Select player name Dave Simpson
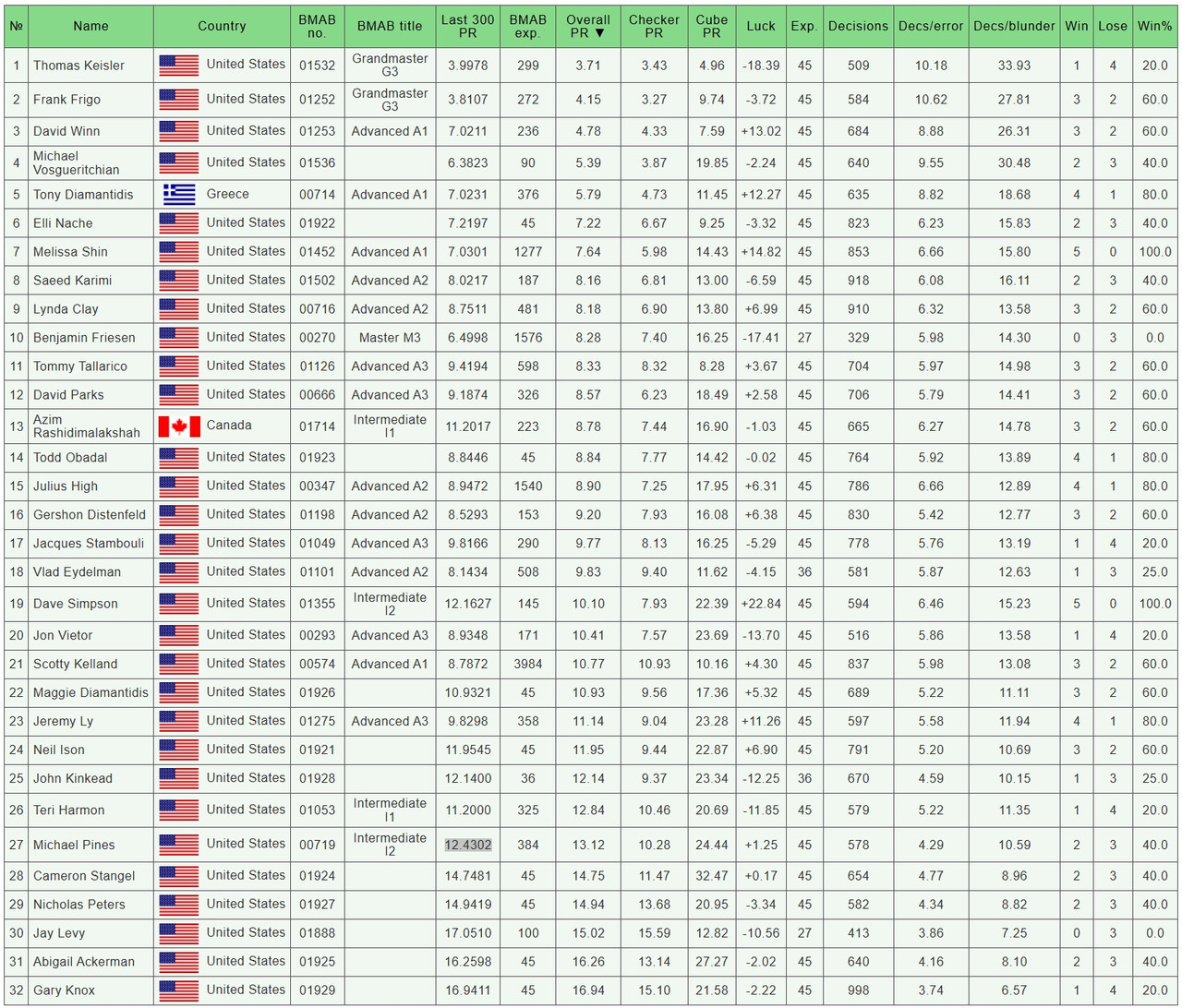Viewport: 1182px width, 1008px height. [x=76, y=604]
